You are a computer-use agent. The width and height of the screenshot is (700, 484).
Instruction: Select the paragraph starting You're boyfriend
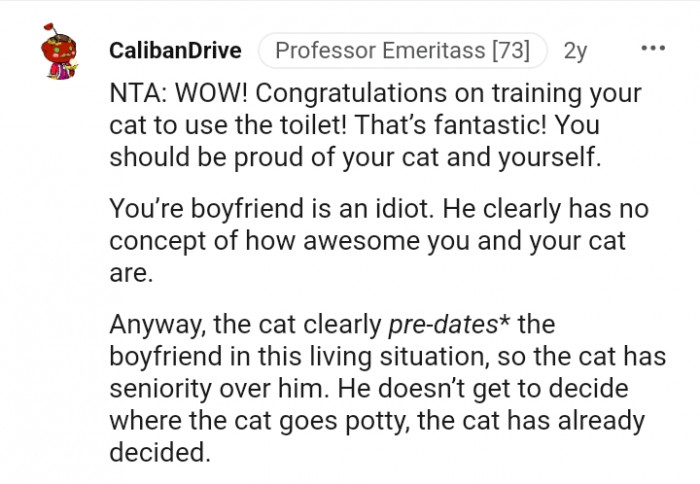(x=379, y=241)
